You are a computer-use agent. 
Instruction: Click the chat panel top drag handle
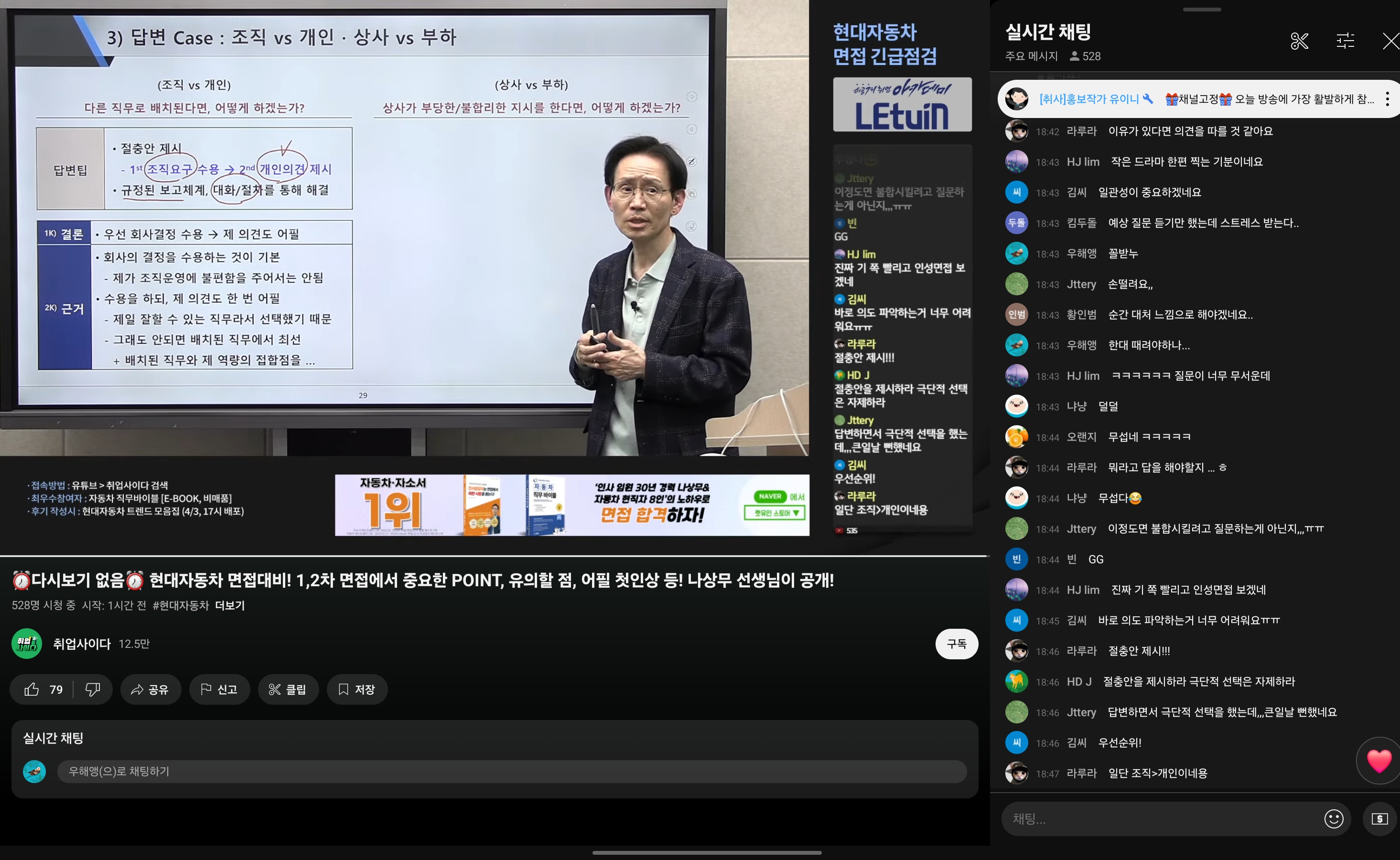[1202, 10]
